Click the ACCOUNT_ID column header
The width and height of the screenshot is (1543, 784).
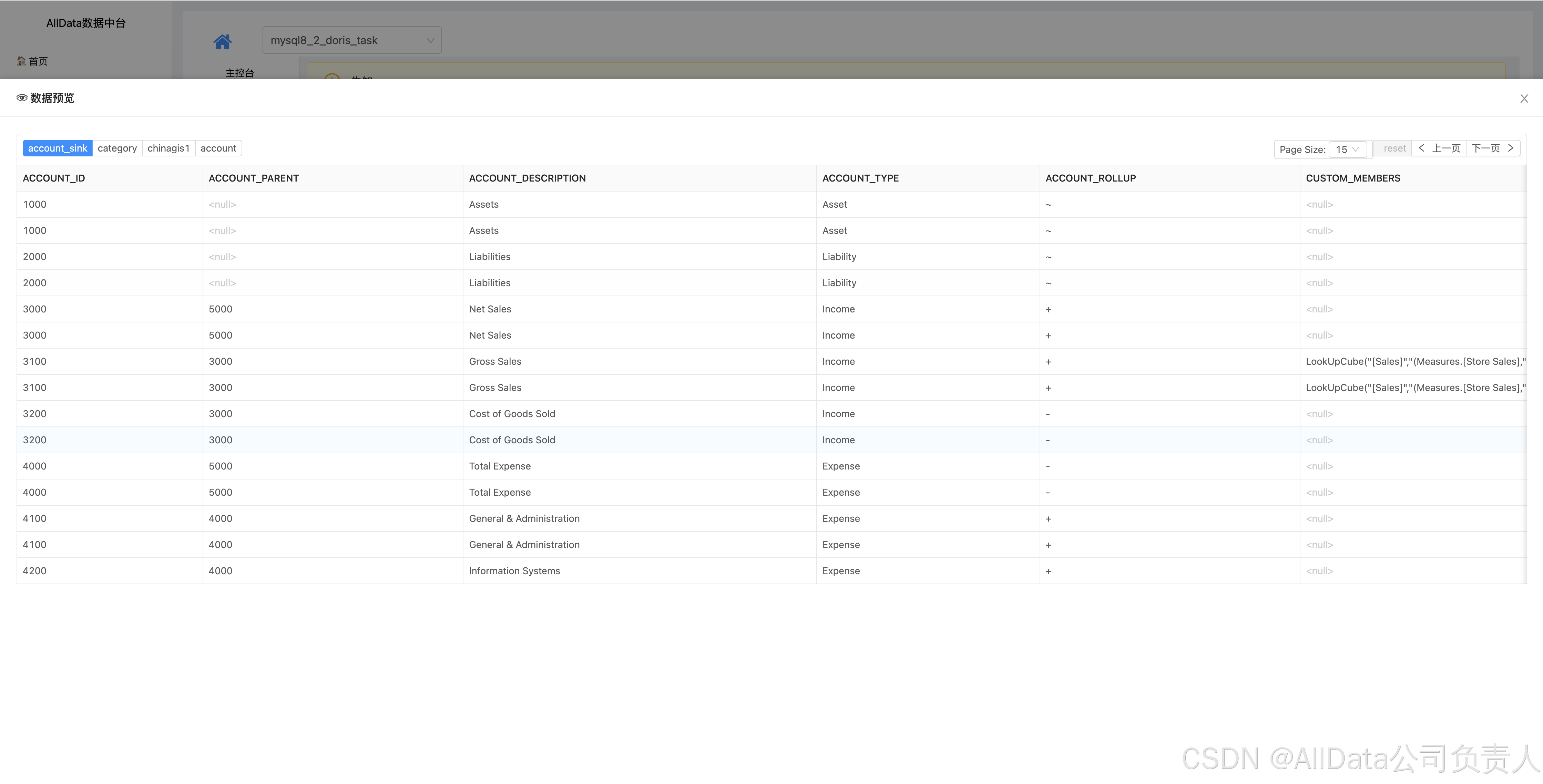click(x=110, y=178)
